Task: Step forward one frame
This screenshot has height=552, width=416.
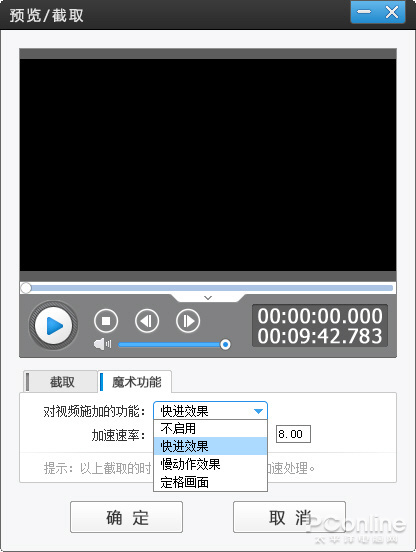Action: (x=188, y=321)
